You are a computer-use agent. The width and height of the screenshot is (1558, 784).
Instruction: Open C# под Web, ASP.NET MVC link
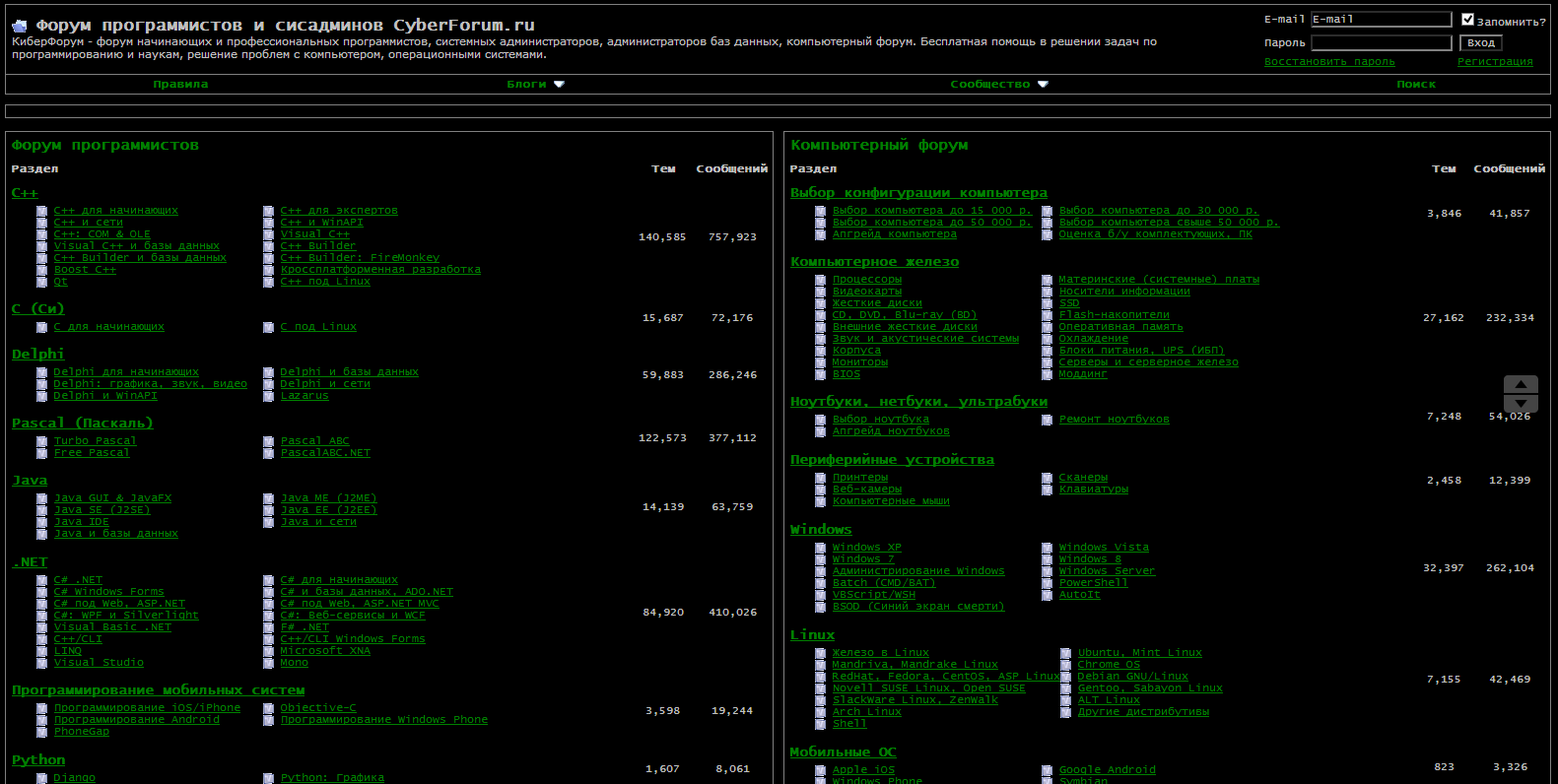(360, 604)
